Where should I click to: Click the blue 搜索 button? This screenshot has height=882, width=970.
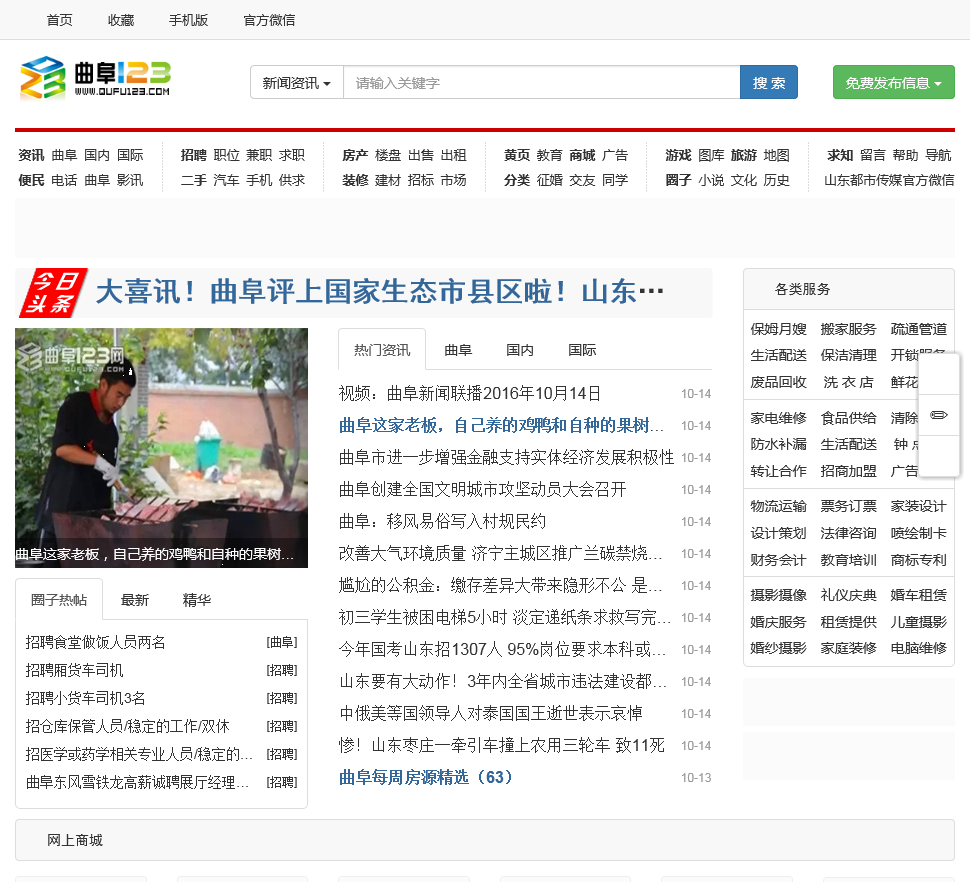tap(768, 83)
